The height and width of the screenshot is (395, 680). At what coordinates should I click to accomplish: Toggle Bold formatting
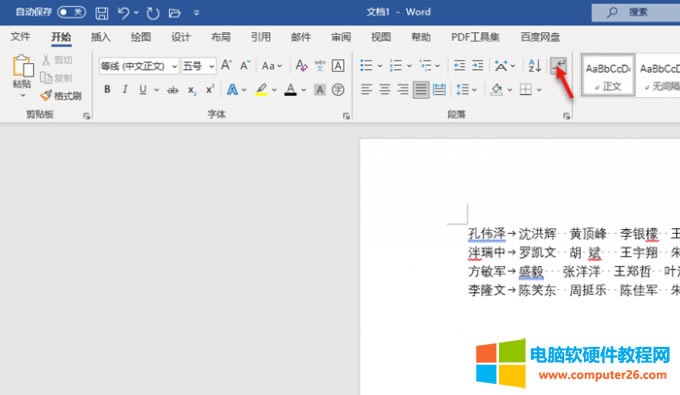107,89
